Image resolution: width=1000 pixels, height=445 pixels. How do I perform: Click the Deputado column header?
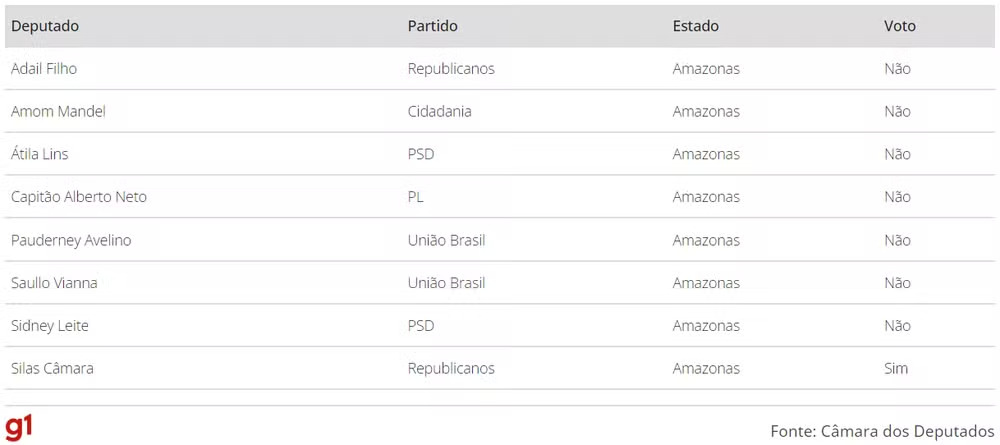tap(45, 26)
